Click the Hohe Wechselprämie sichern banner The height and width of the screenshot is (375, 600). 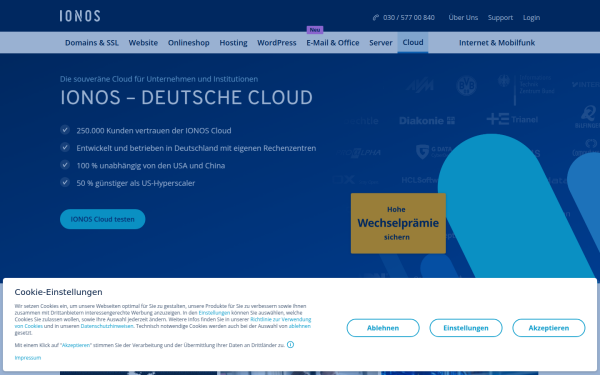coord(398,223)
